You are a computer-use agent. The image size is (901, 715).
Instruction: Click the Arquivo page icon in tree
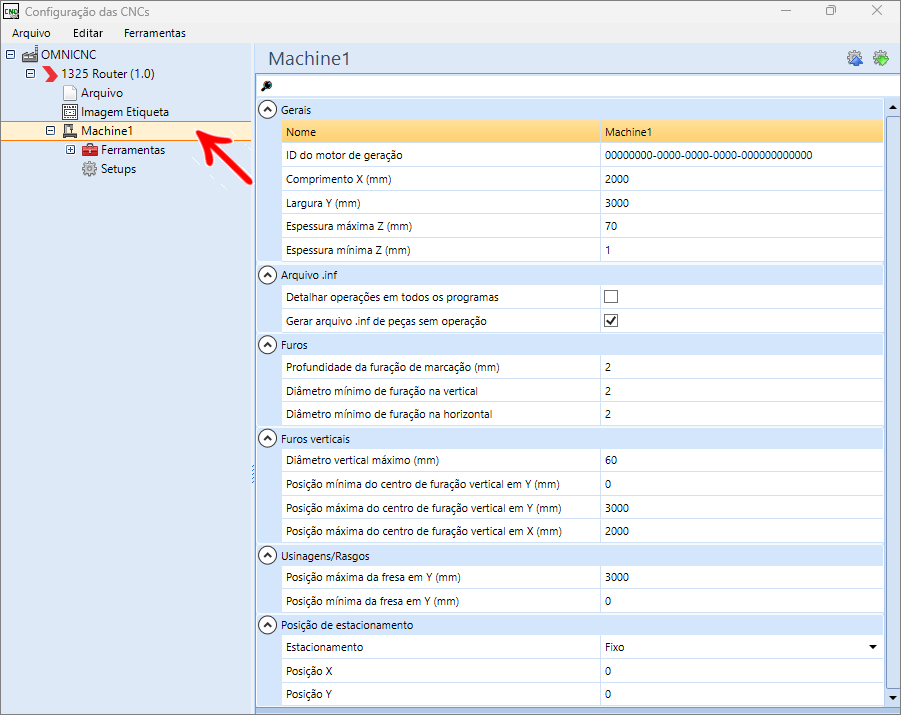pos(70,93)
